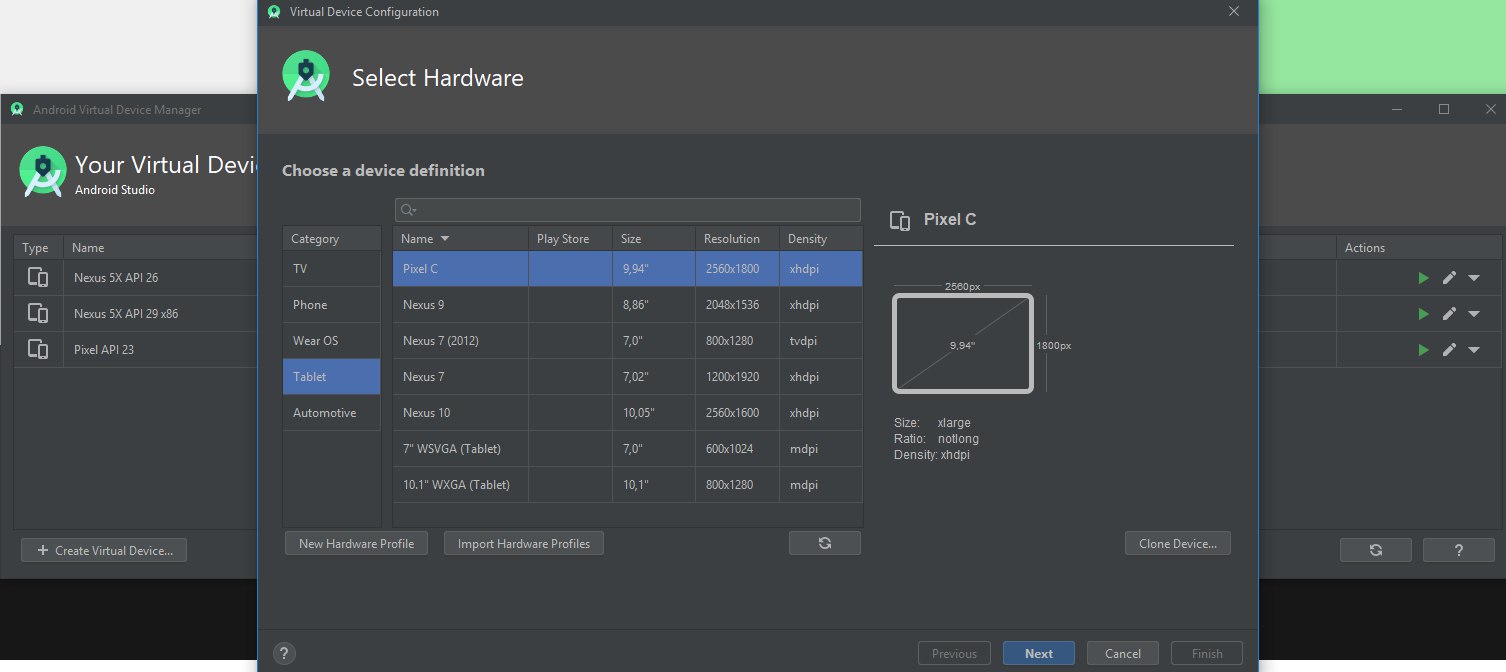The image size is (1506, 672).
Task: Click 2560x1800 resolution cell for Pixel C
Action: pos(738,269)
